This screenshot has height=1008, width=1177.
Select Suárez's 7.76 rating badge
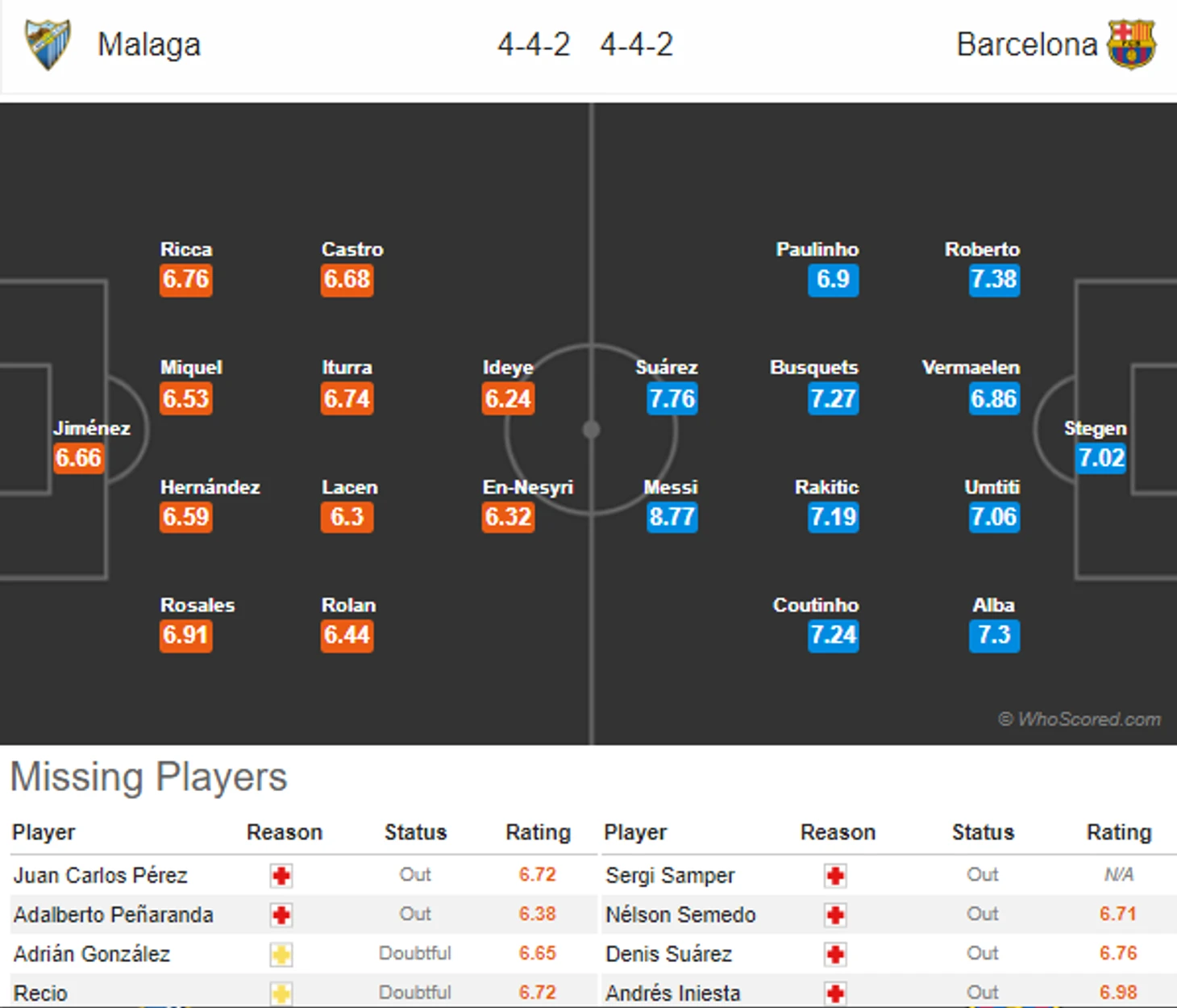point(672,398)
